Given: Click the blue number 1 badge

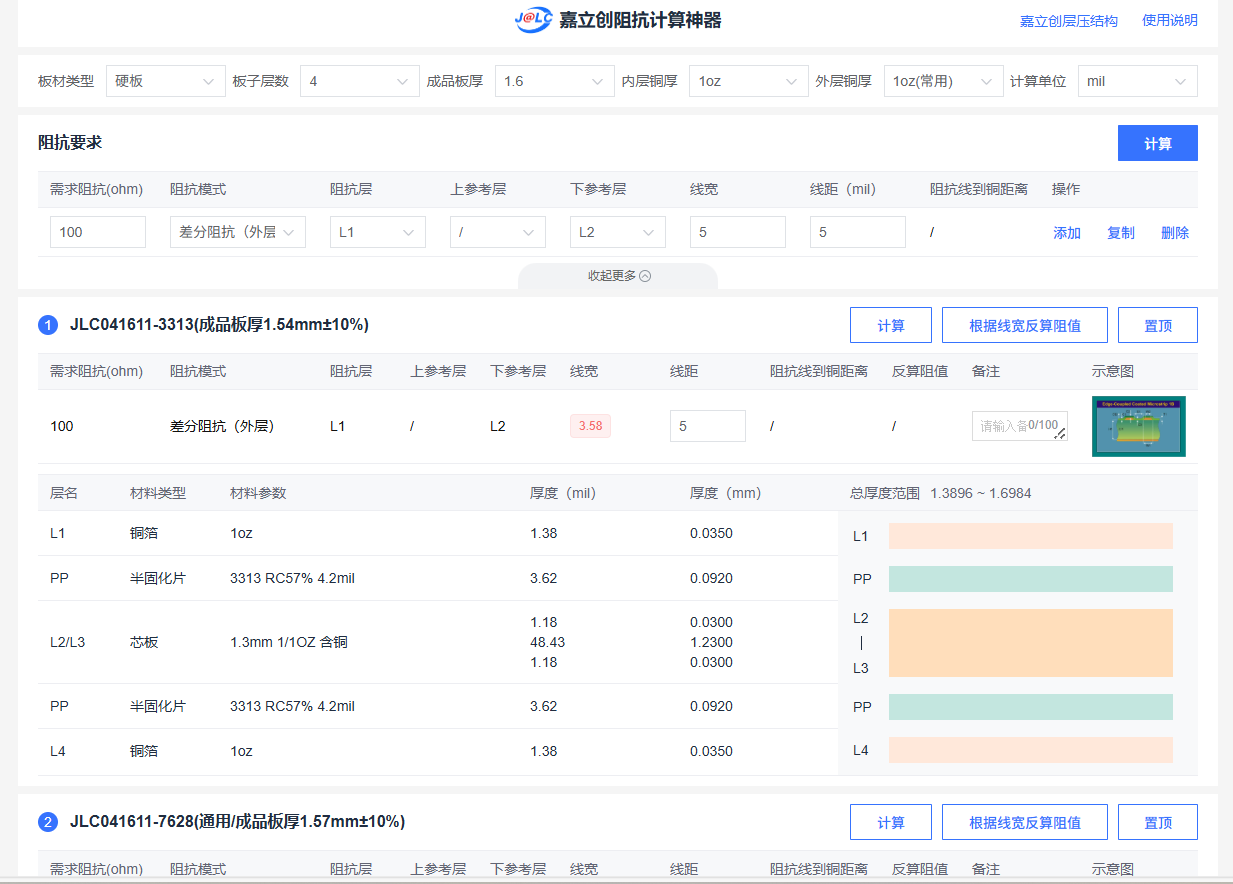Looking at the screenshot, I should [x=48, y=325].
